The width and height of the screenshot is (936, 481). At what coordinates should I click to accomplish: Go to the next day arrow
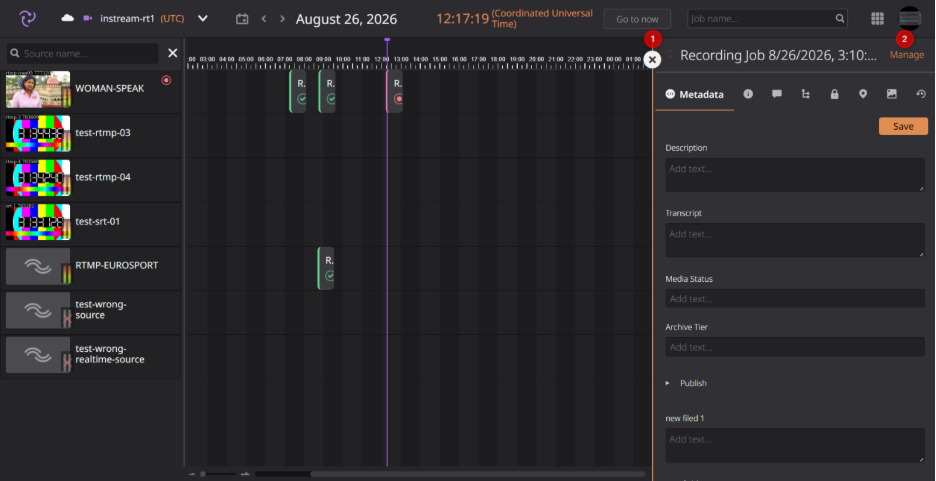[282, 18]
